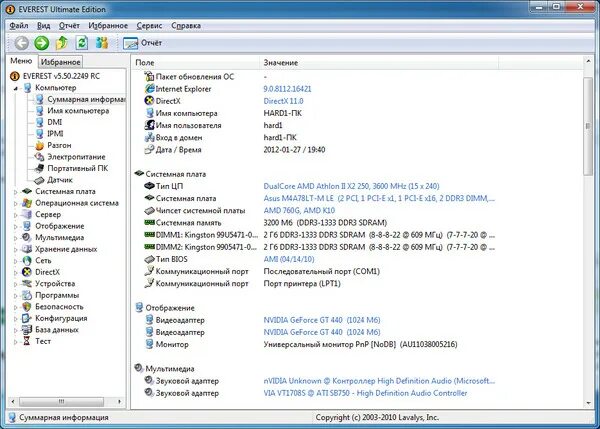Expand the Программы tree node

16,295
